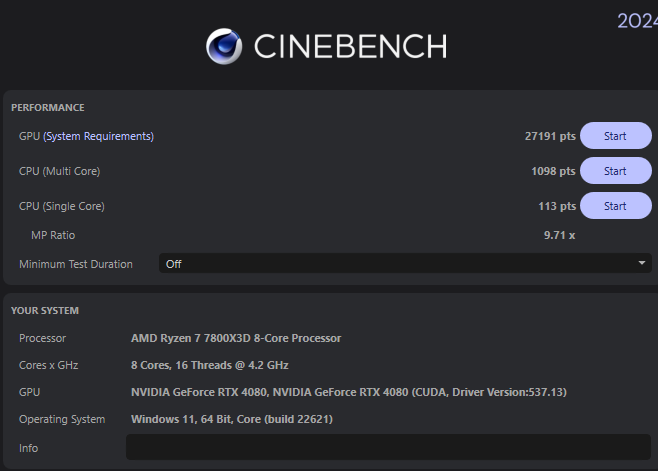This screenshot has height=471, width=658.
Task: Click the Minimum Test Duration label
Action: click(76, 264)
